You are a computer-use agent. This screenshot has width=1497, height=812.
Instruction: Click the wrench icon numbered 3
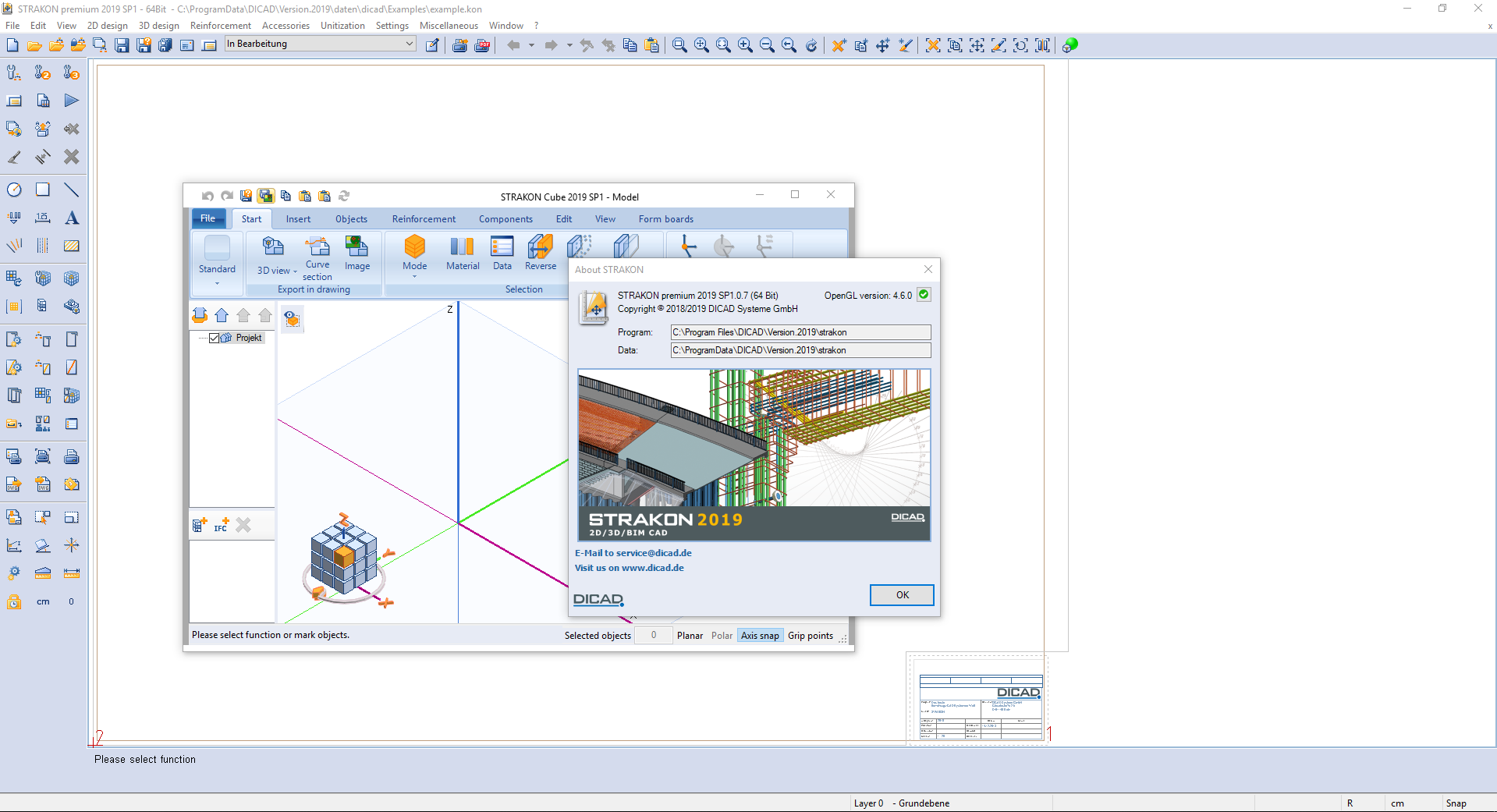[71, 73]
